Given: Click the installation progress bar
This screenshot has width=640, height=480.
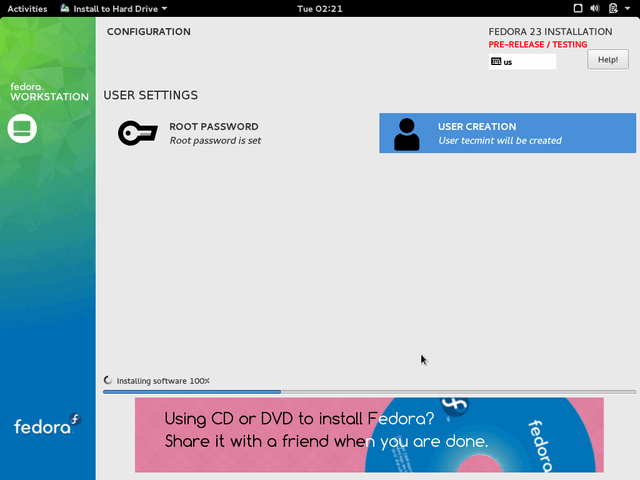Looking at the screenshot, I should tap(369, 392).
